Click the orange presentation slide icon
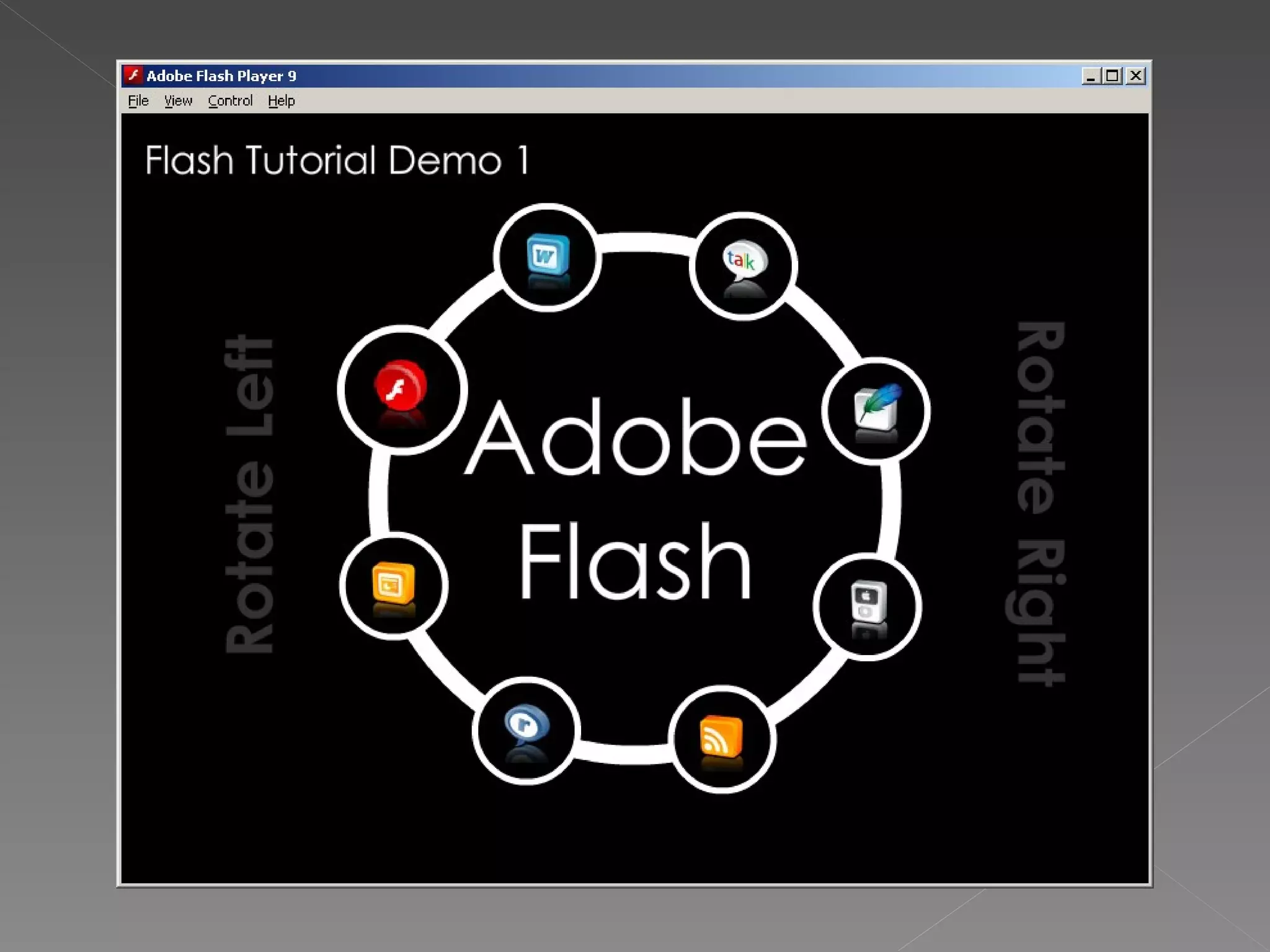1270x952 pixels. point(393,583)
